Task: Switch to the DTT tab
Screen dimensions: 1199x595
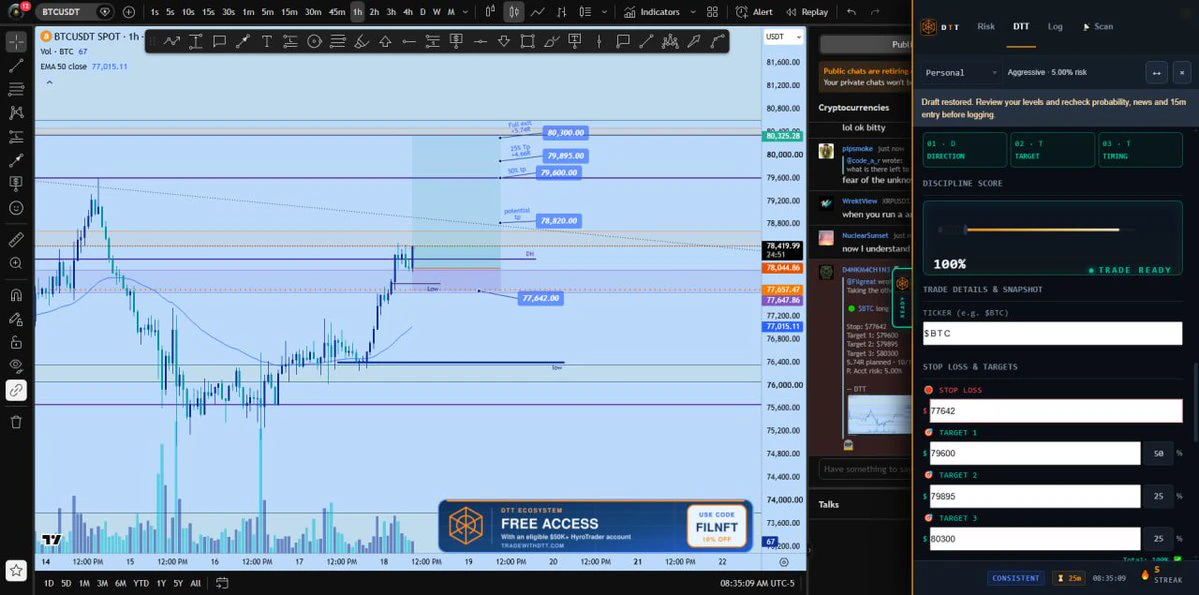Action: (x=1021, y=26)
